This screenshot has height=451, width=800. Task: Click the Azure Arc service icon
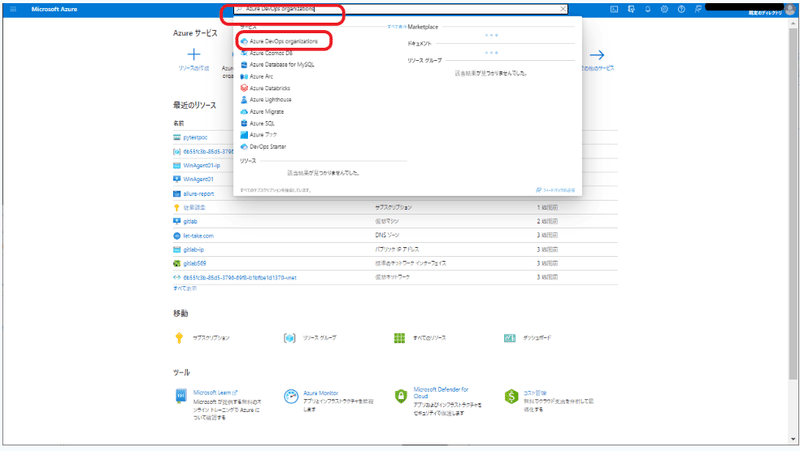pos(244,77)
